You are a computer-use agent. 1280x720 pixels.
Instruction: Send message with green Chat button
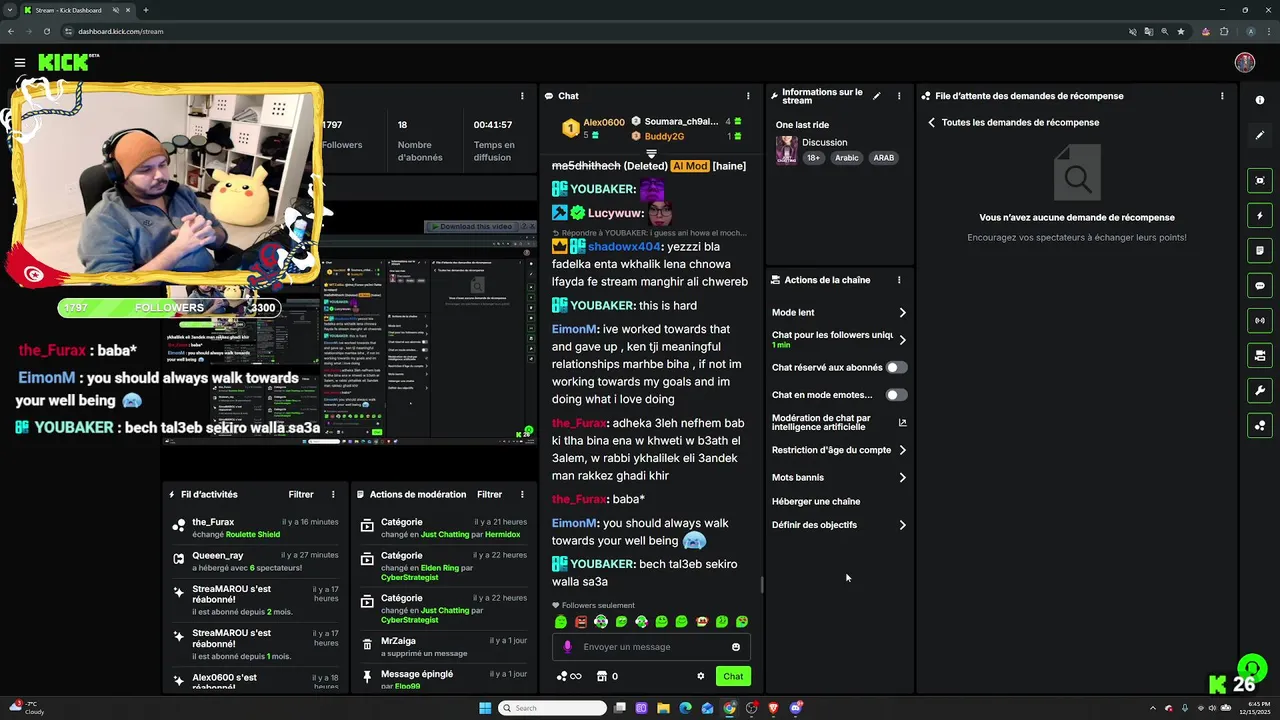[733, 676]
